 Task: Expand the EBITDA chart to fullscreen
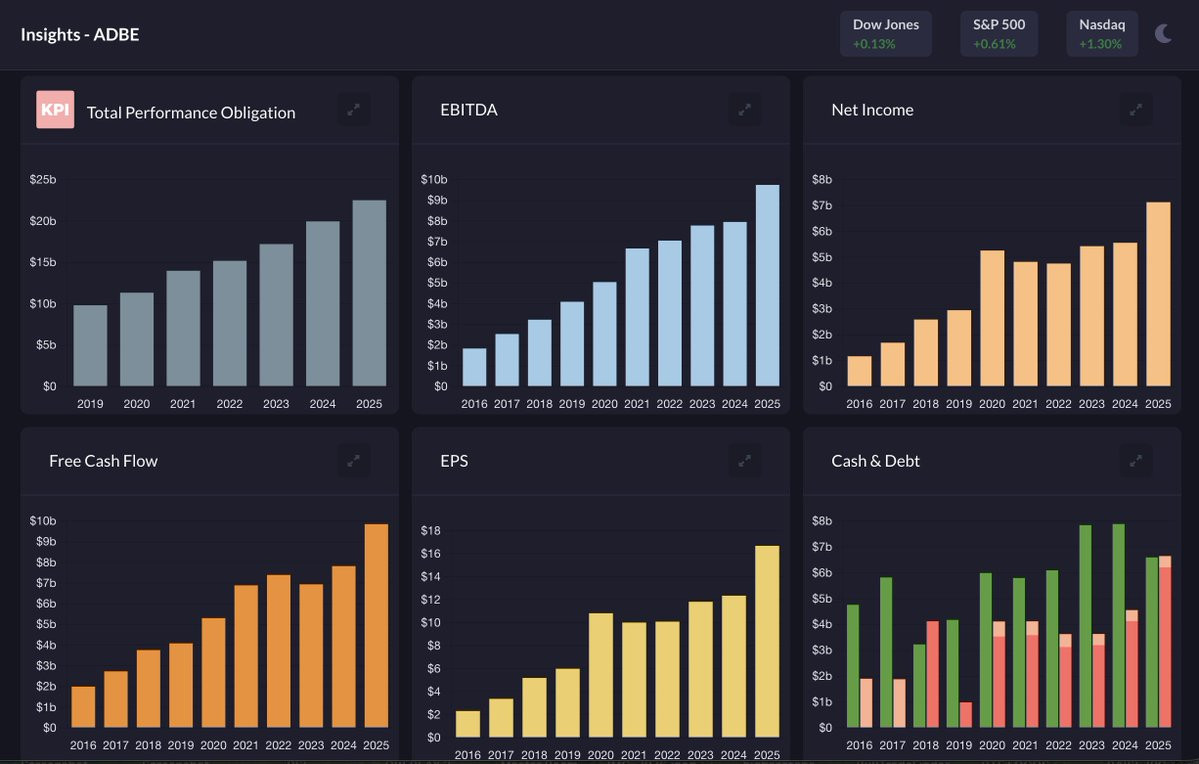pyautogui.click(x=745, y=110)
